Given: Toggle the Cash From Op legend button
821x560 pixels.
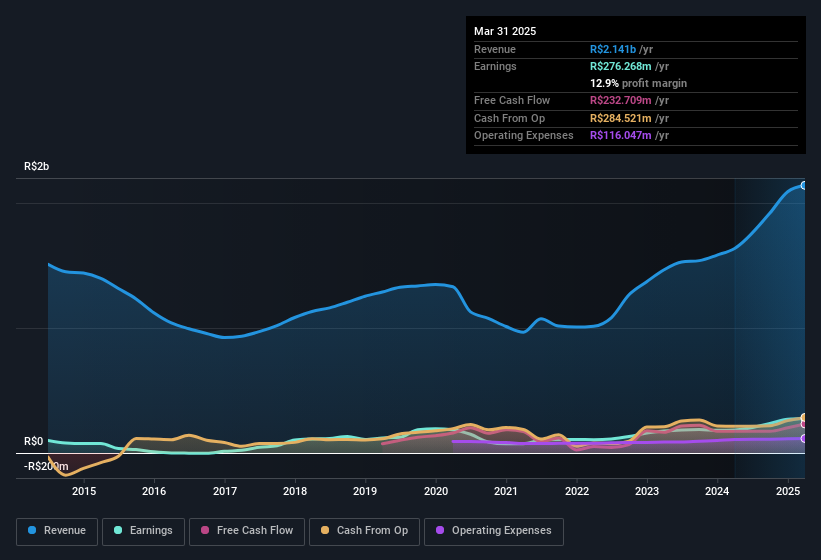Looking at the screenshot, I should (x=364, y=531).
